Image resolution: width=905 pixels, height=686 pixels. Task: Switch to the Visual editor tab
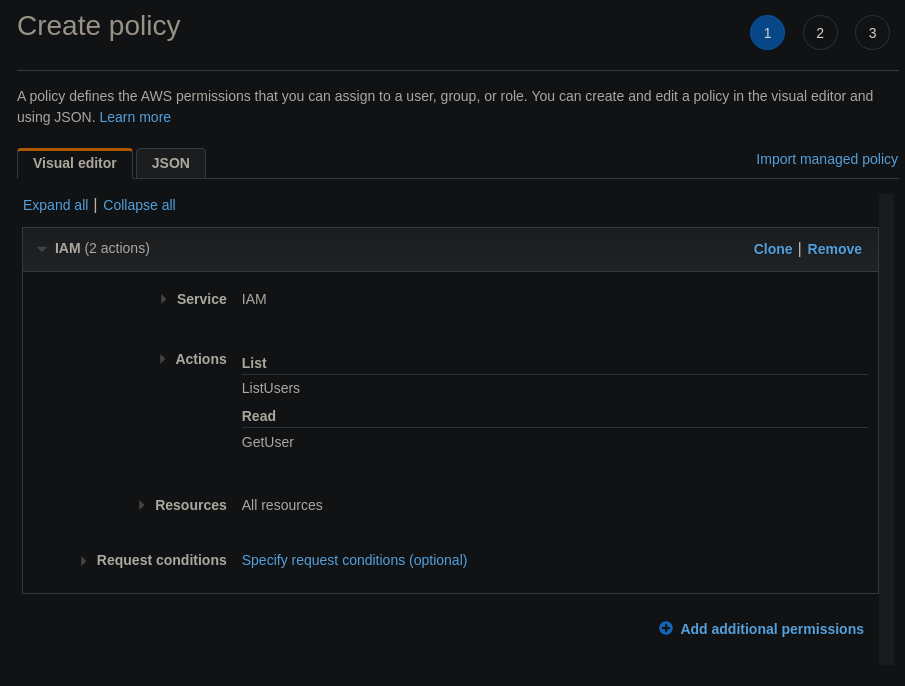click(x=75, y=163)
